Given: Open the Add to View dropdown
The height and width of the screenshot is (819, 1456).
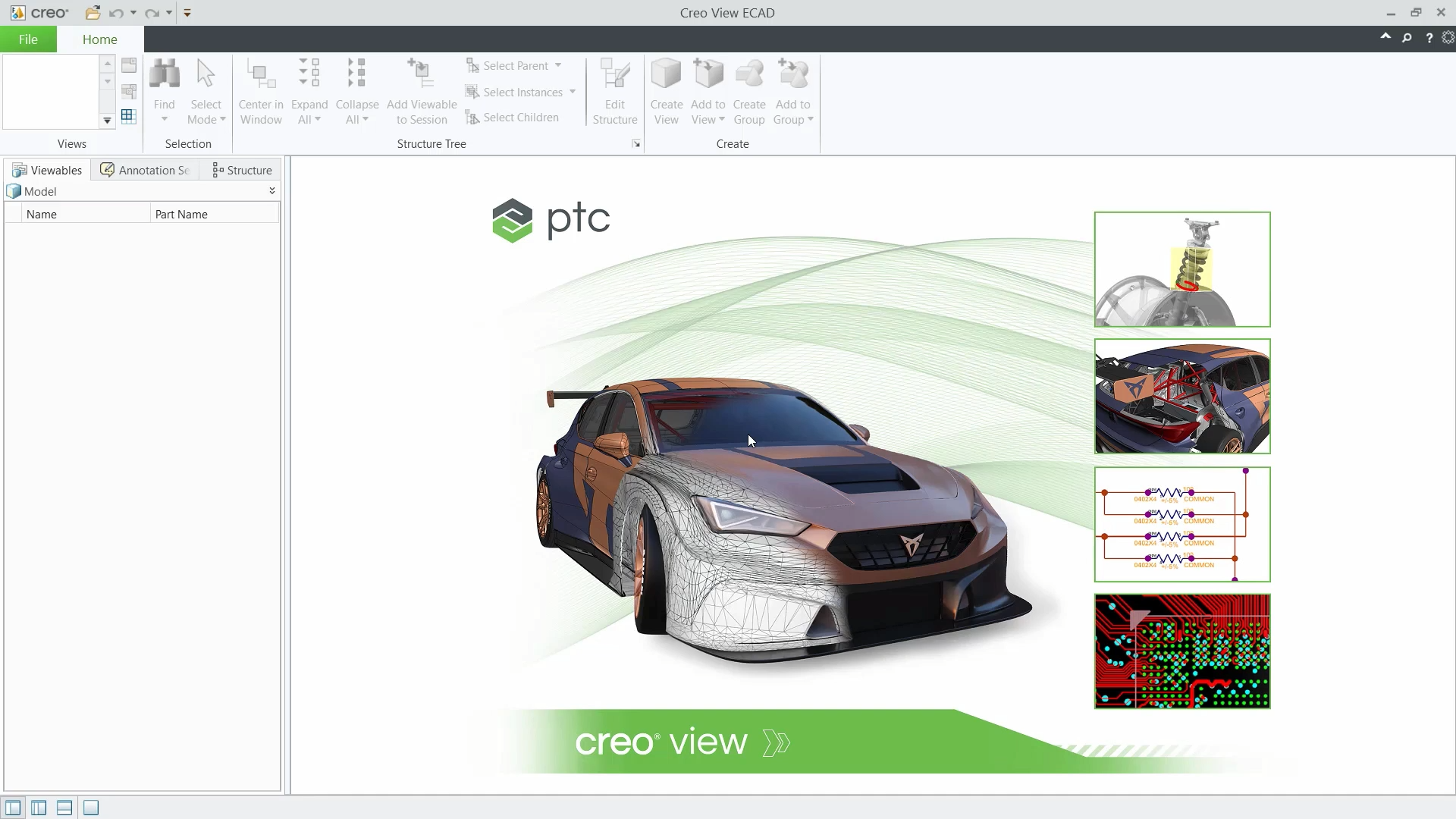Looking at the screenshot, I should pos(722,119).
